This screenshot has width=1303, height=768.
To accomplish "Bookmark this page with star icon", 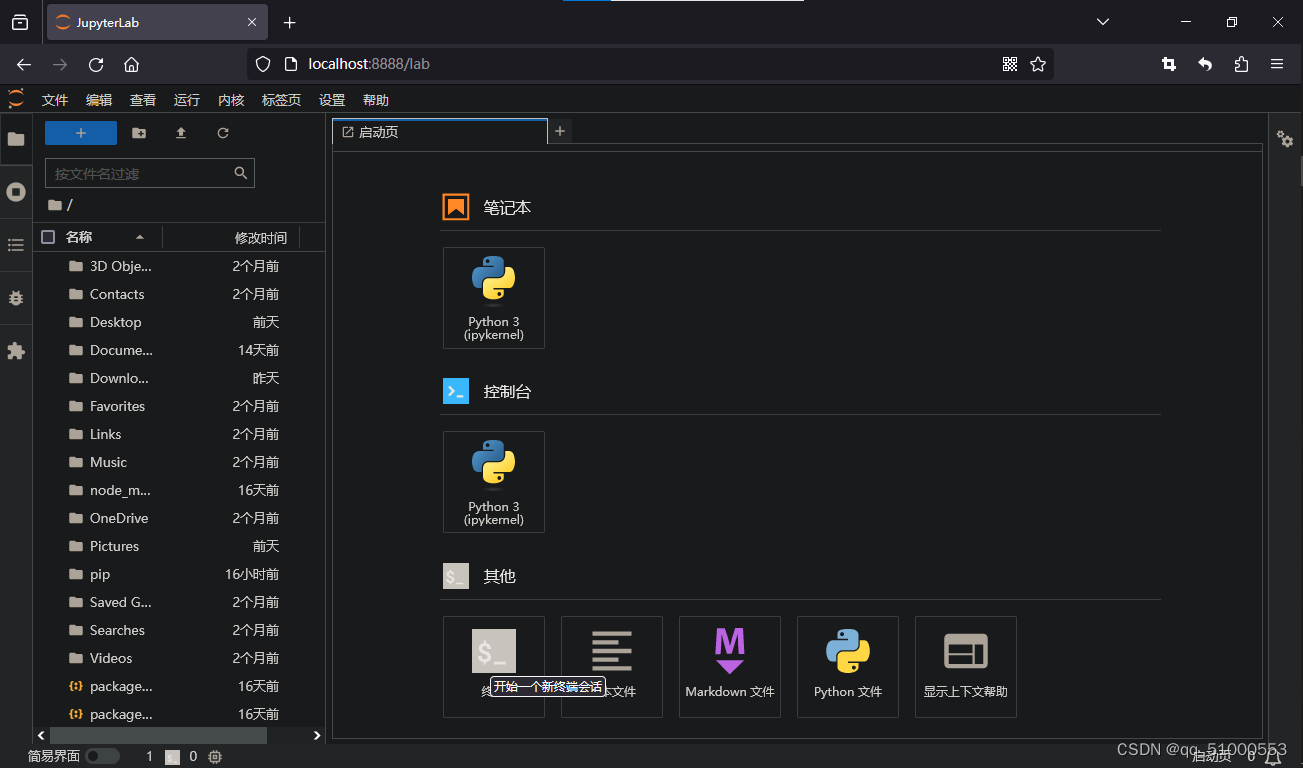I will (1038, 64).
